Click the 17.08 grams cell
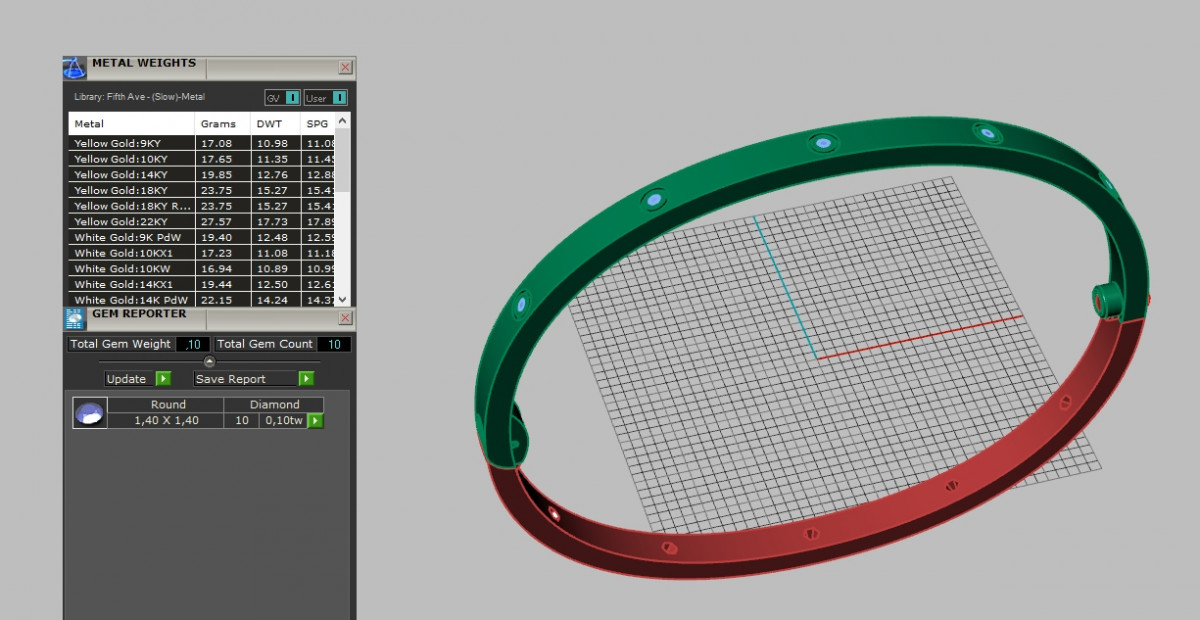Image resolution: width=1200 pixels, height=620 pixels. 222,143
